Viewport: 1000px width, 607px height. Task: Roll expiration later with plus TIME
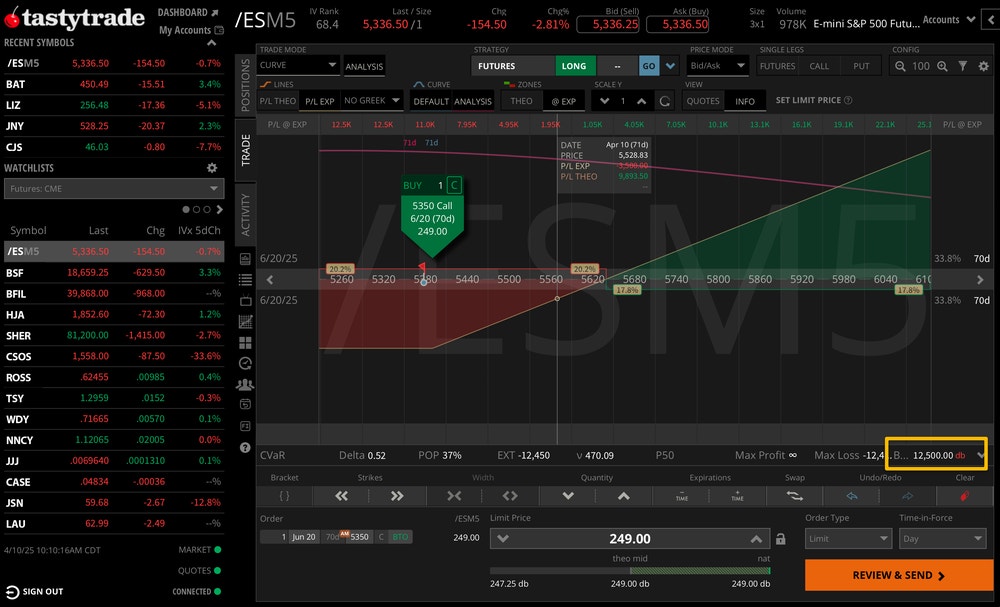coord(737,496)
